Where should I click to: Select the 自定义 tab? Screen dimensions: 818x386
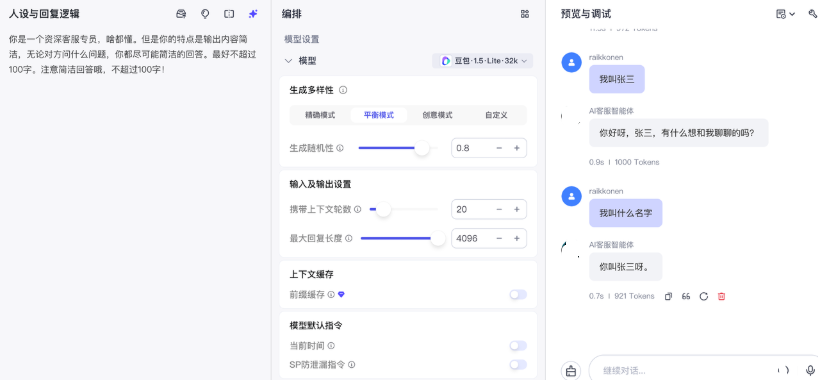tap(496, 115)
